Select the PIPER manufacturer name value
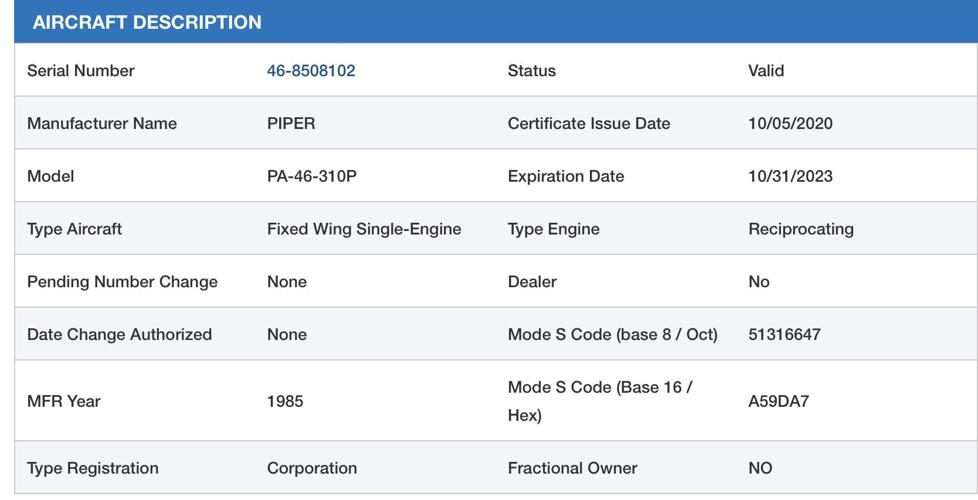This screenshot has height=500, width=978. [x=291, y=124]
